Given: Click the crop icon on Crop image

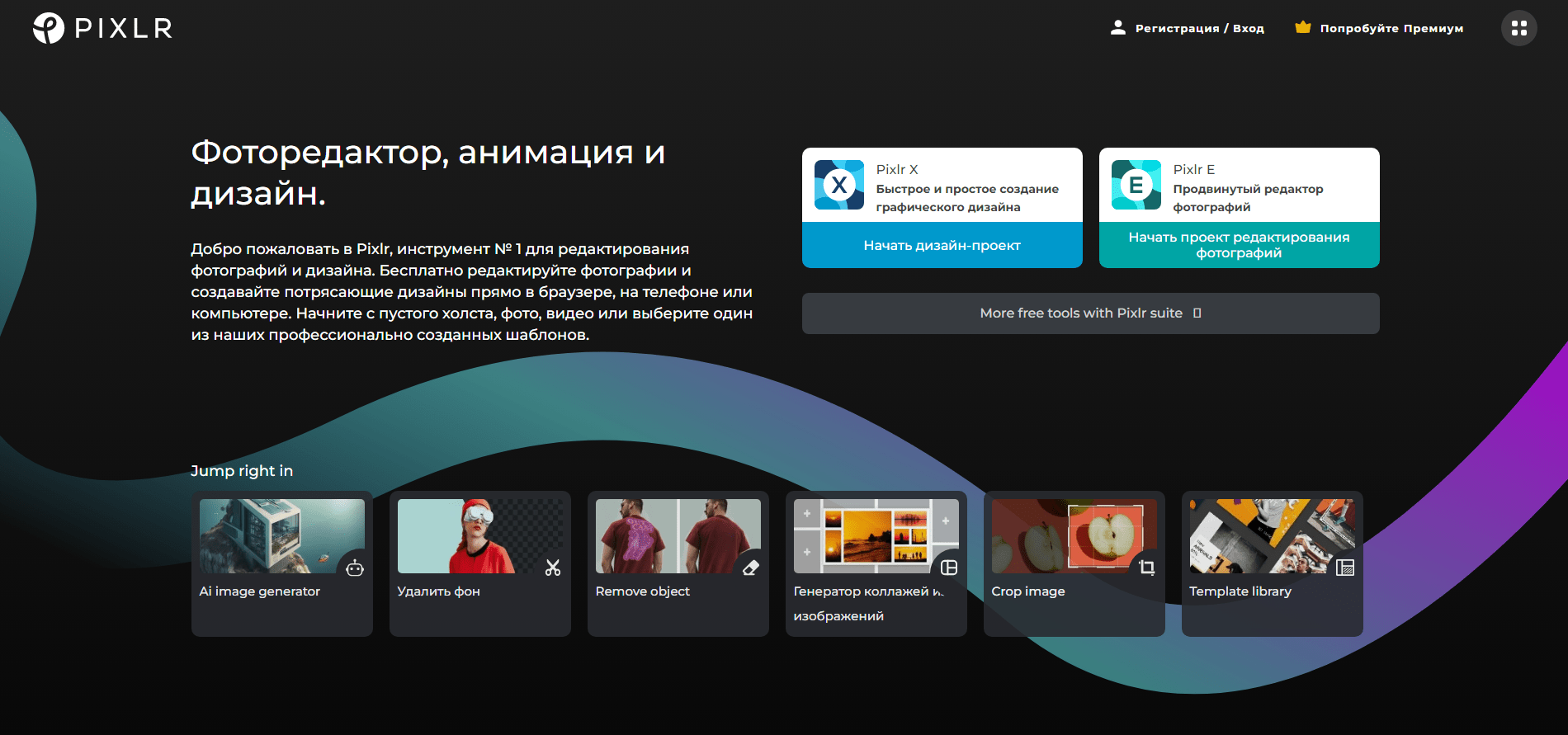Looking at the screenshot, I should [x=1147, y=568].
